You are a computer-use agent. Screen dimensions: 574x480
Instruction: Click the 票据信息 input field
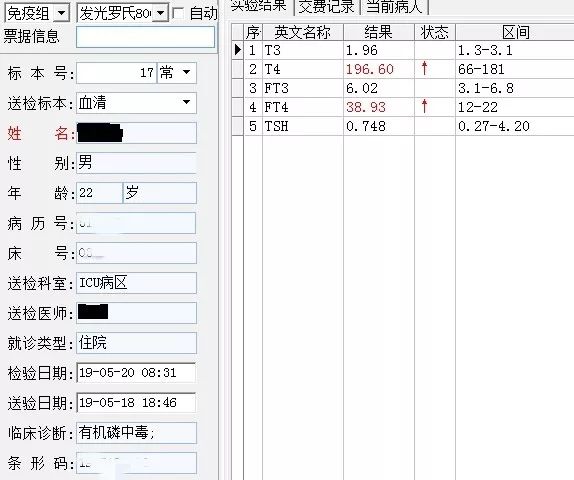[145, 37]
